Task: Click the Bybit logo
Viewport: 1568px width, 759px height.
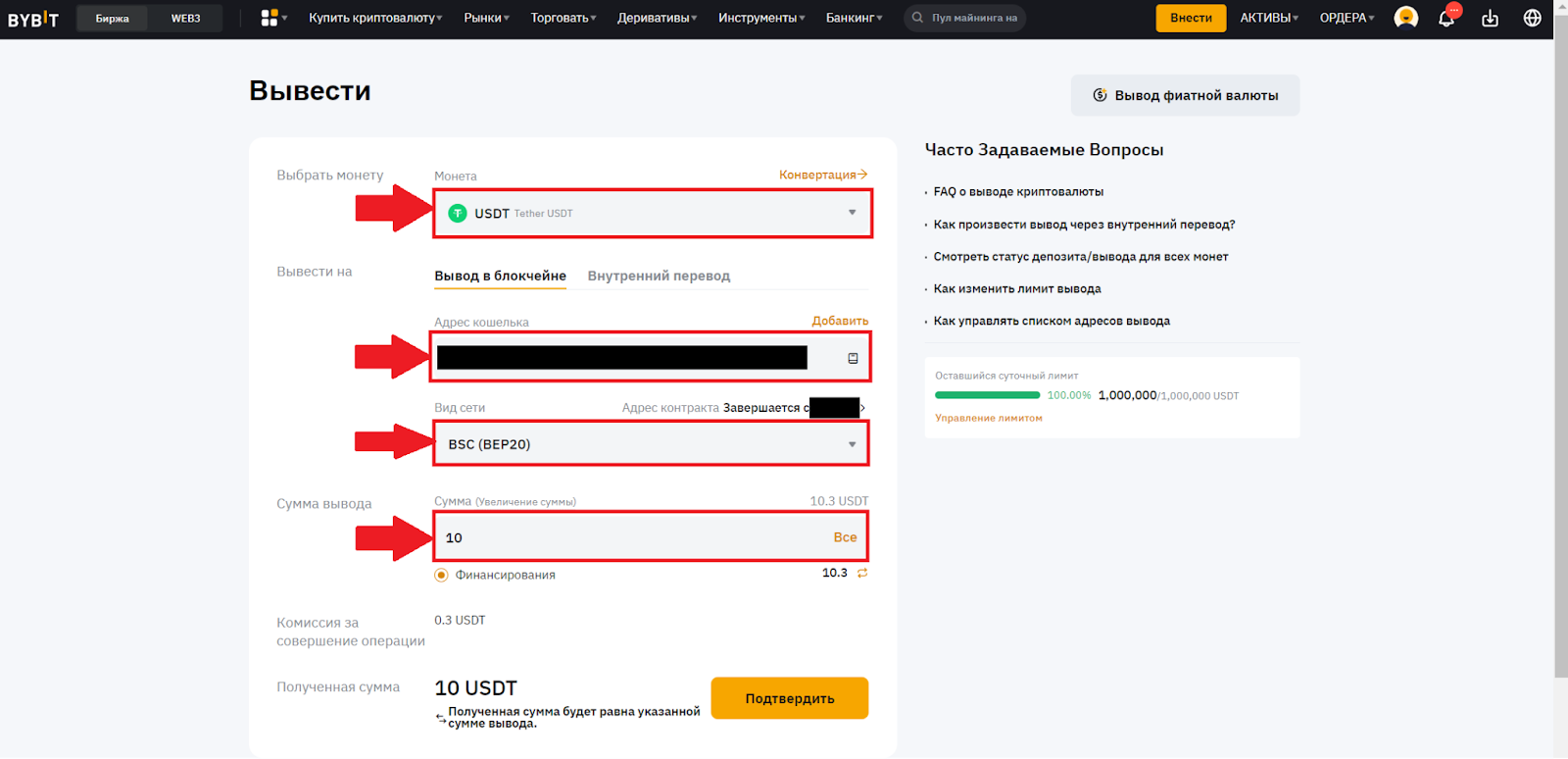Action: (x=33, y=19)
